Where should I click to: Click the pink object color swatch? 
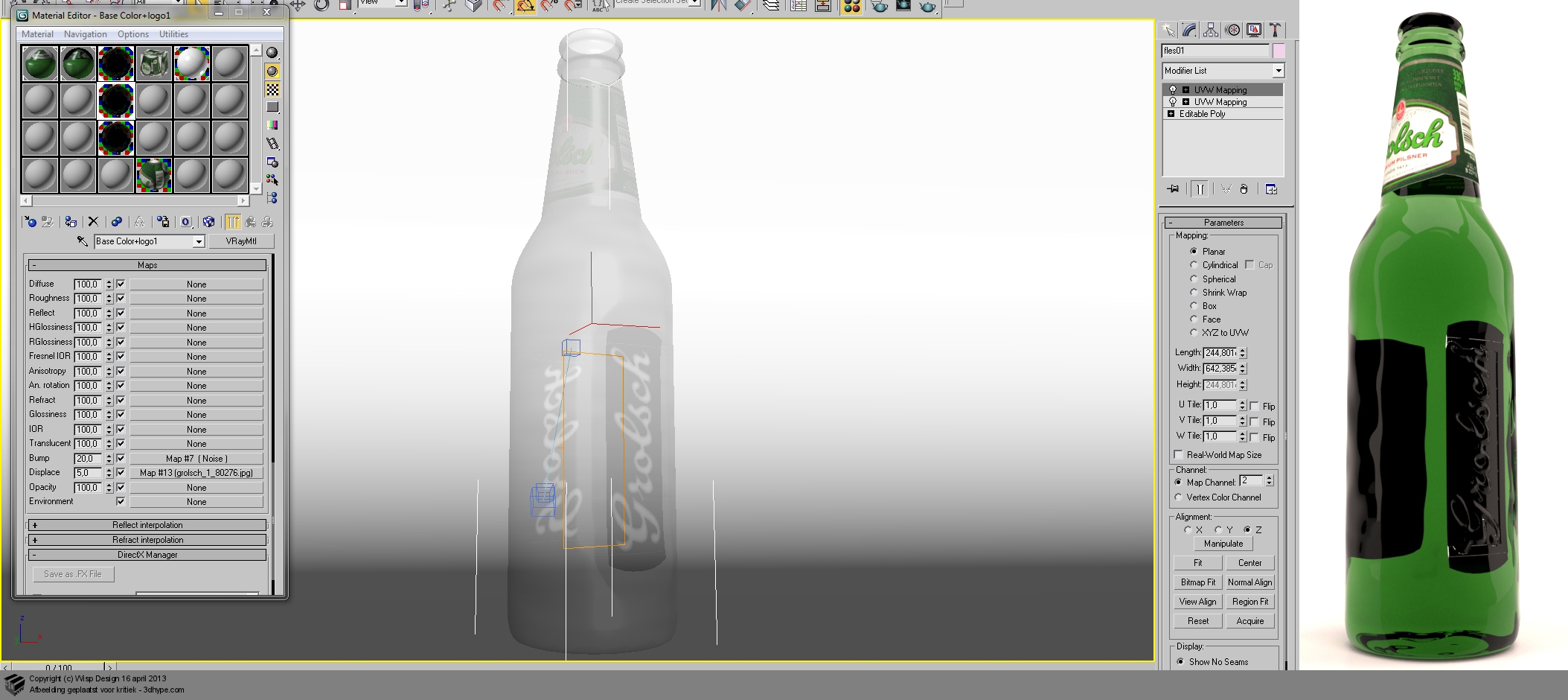pos(1279,51)
